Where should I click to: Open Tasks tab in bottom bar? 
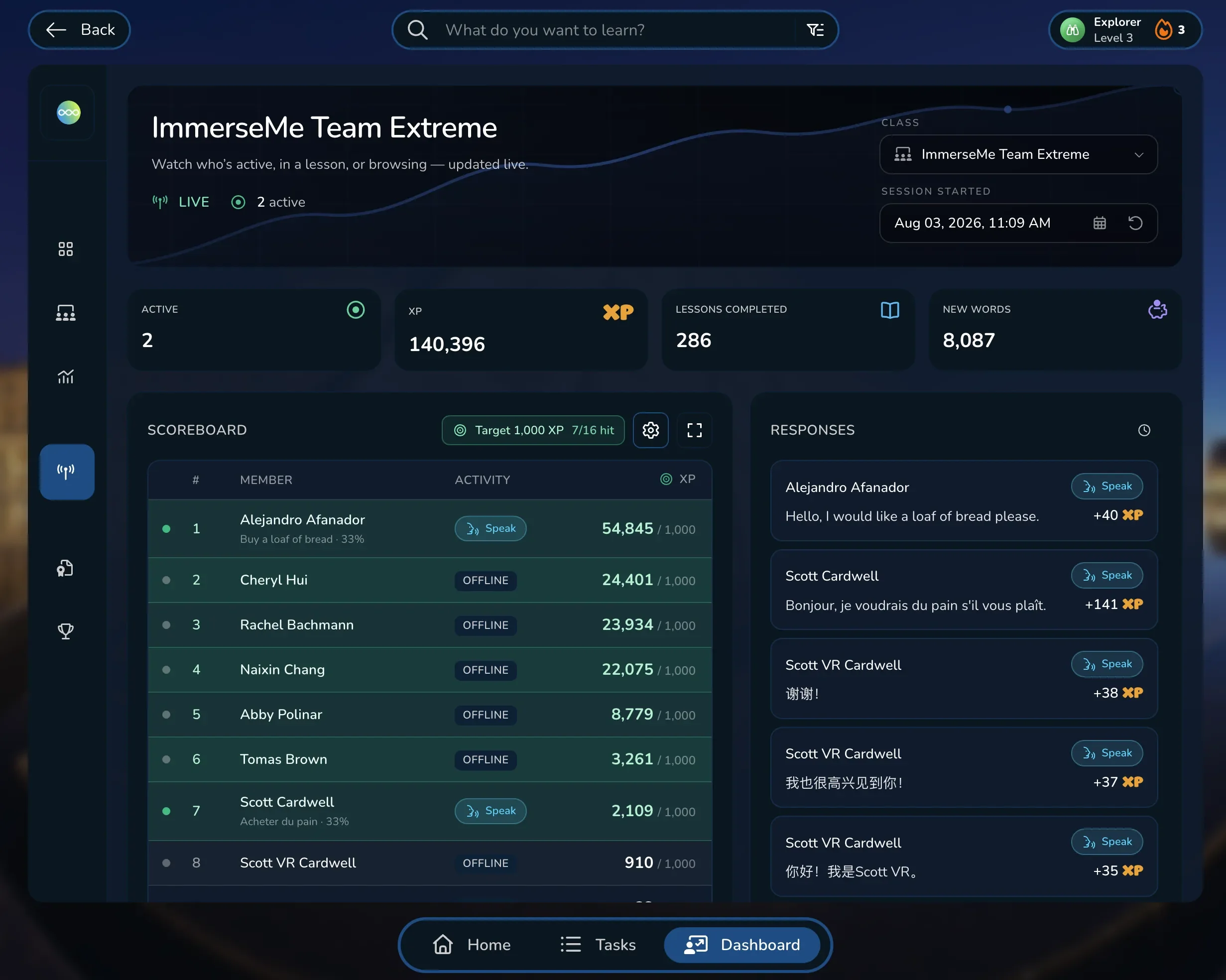point(598,945)
